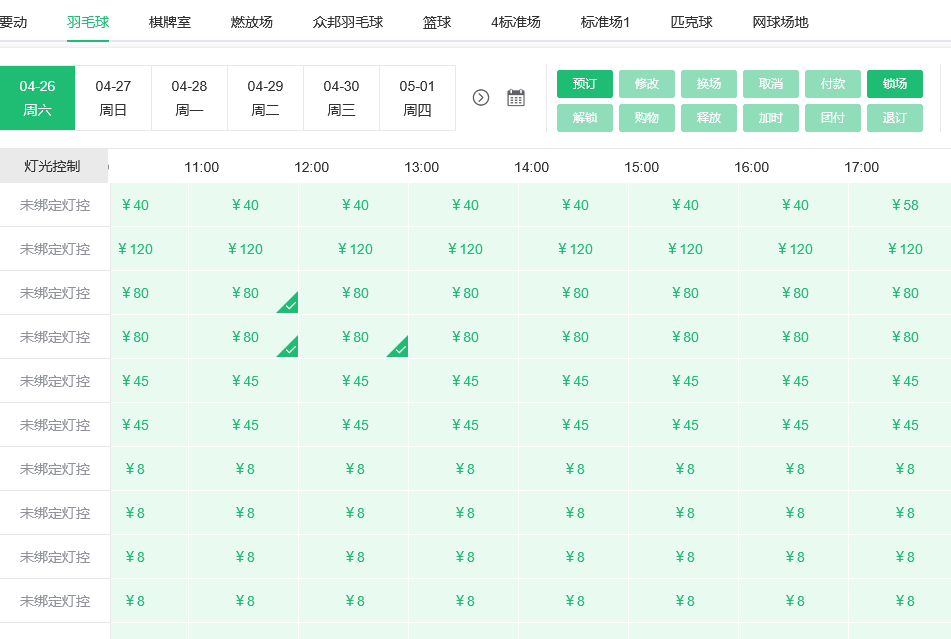The height and width of the screenshot is (639, 951).
Task: Open the 棋牌室 tab
Action: 170,22
